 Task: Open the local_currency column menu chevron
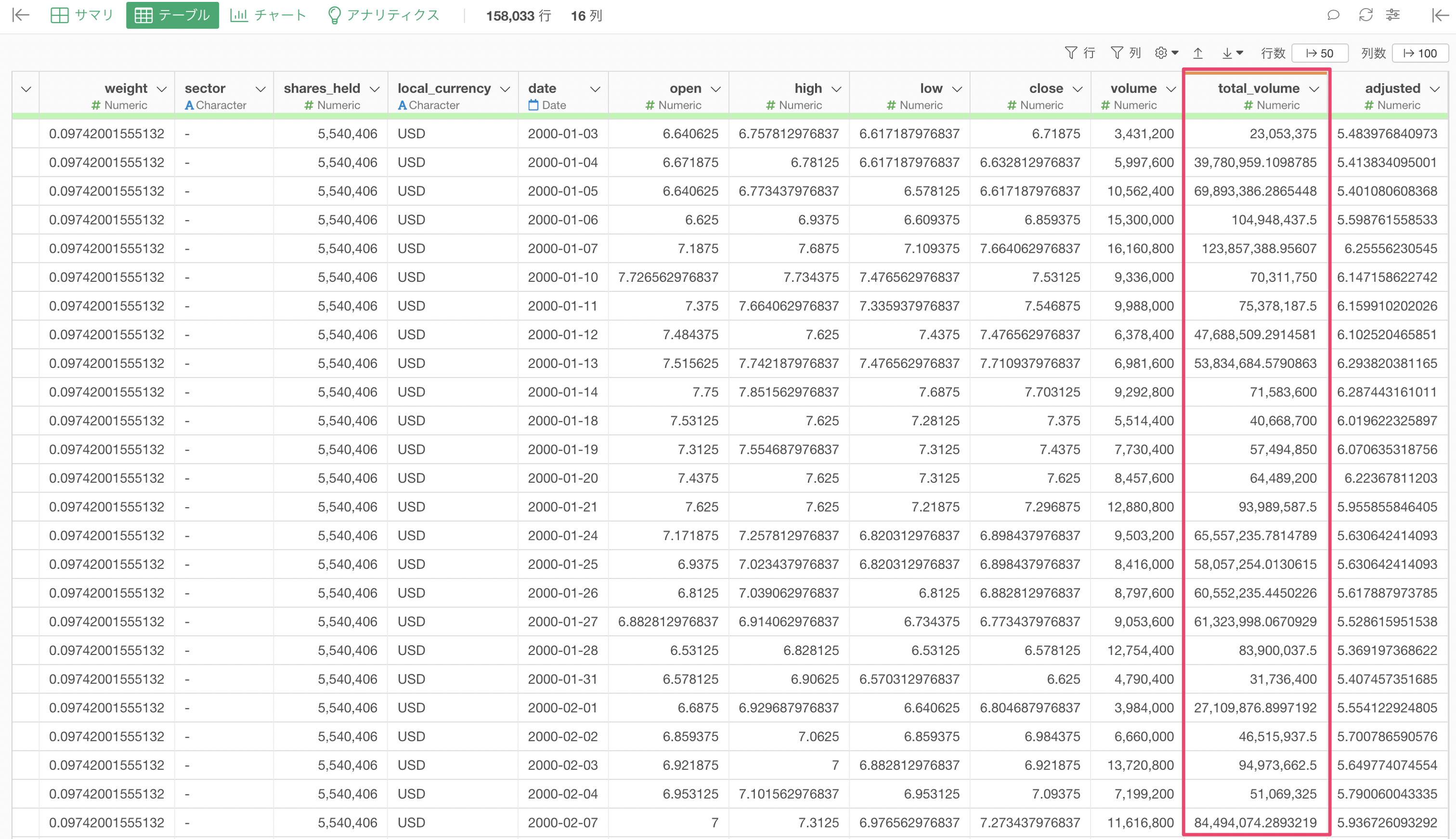point(505,89)
